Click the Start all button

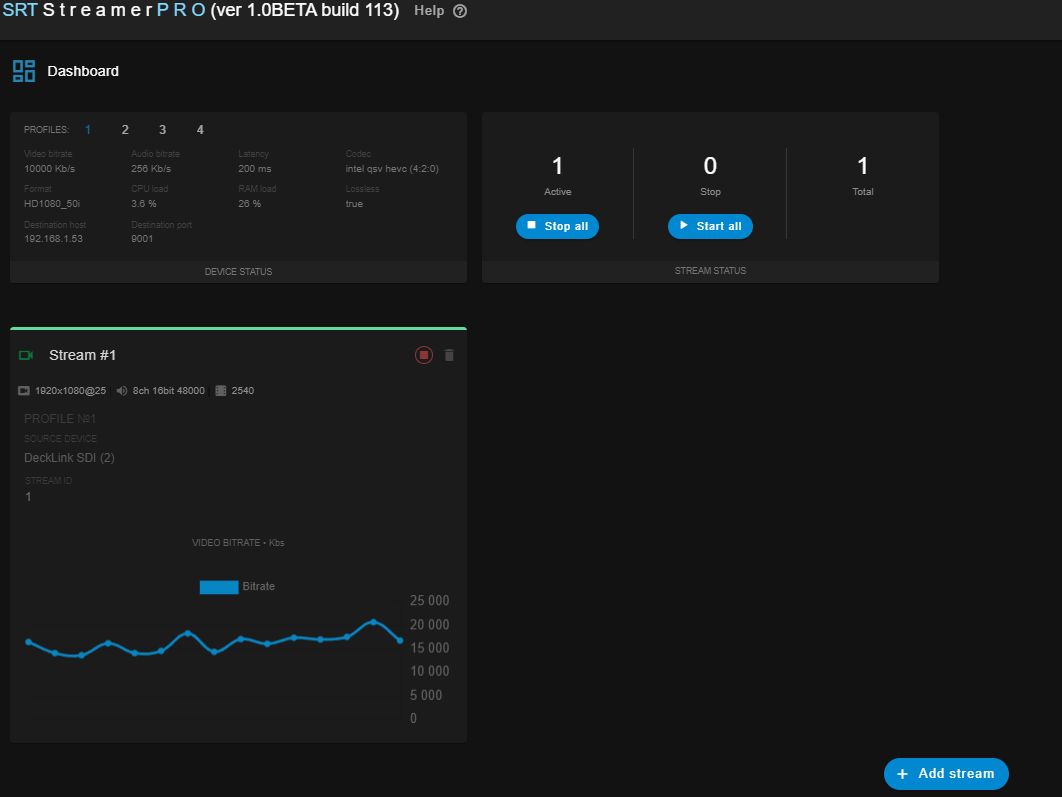(710, 226)
